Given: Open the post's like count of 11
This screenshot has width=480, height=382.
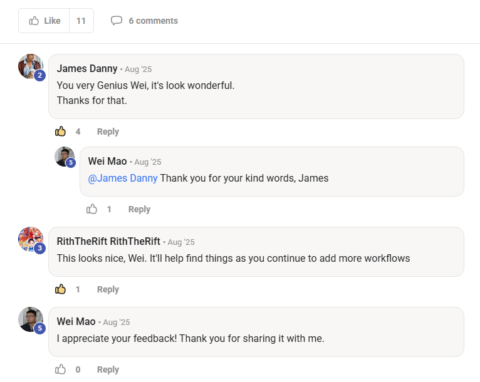Looking at the screenshot, I should (81, 21).
